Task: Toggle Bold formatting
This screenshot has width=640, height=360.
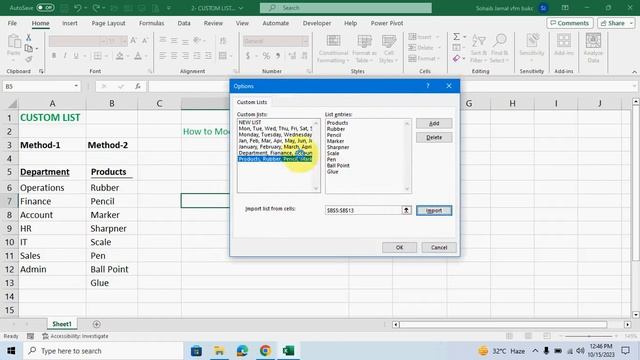Action: tap(53, 56)
